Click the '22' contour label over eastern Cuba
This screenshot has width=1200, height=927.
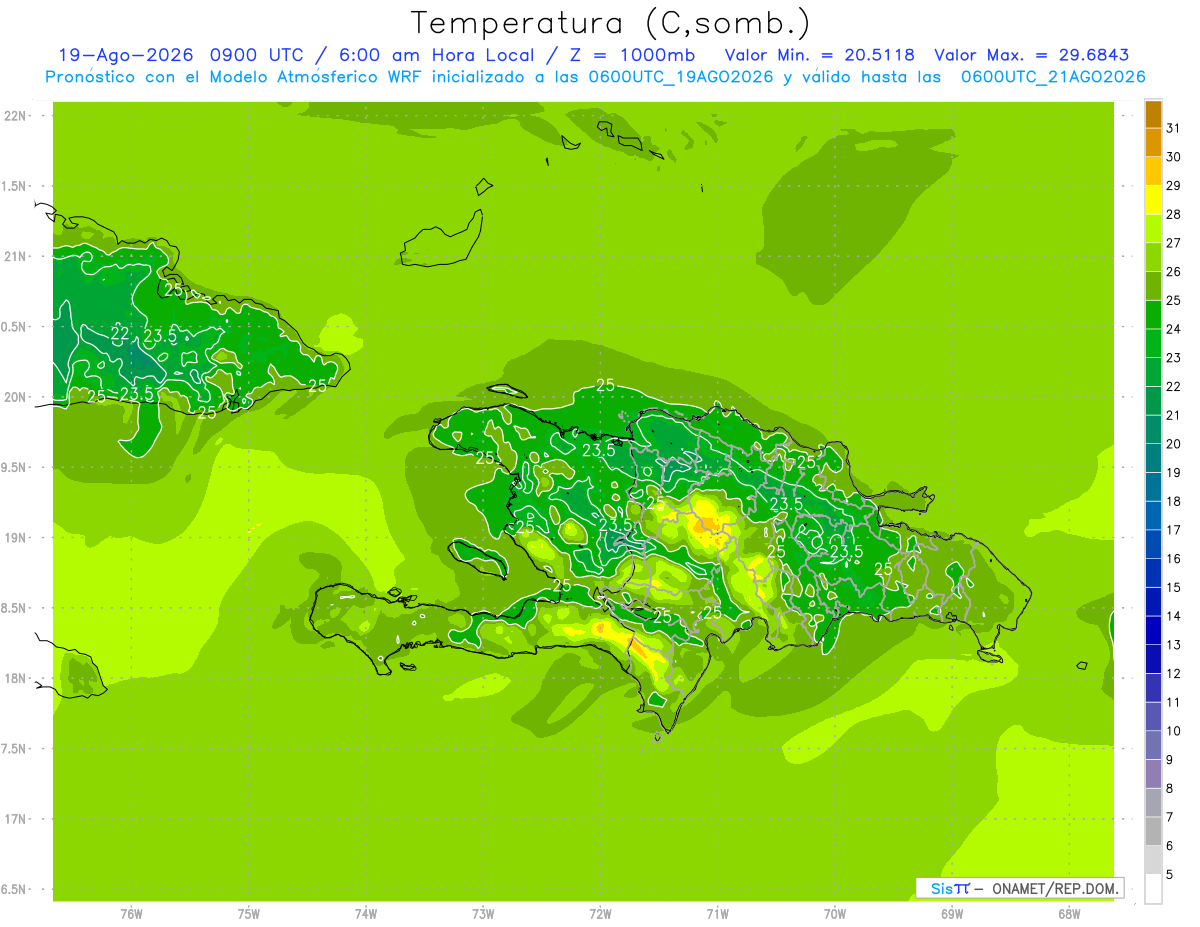pos(120,334)
